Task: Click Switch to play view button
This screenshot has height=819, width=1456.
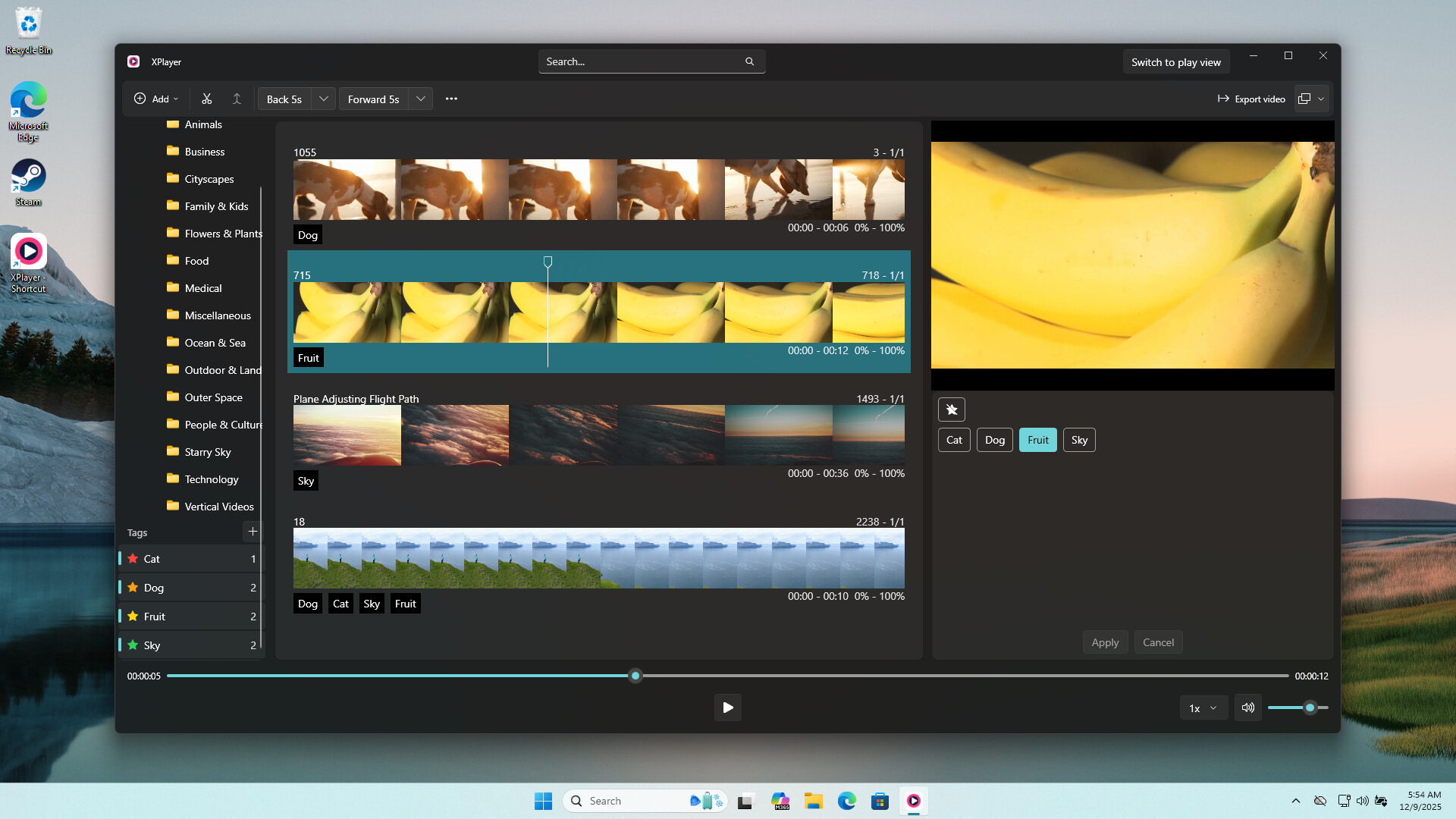Action: coord(1175,62)
